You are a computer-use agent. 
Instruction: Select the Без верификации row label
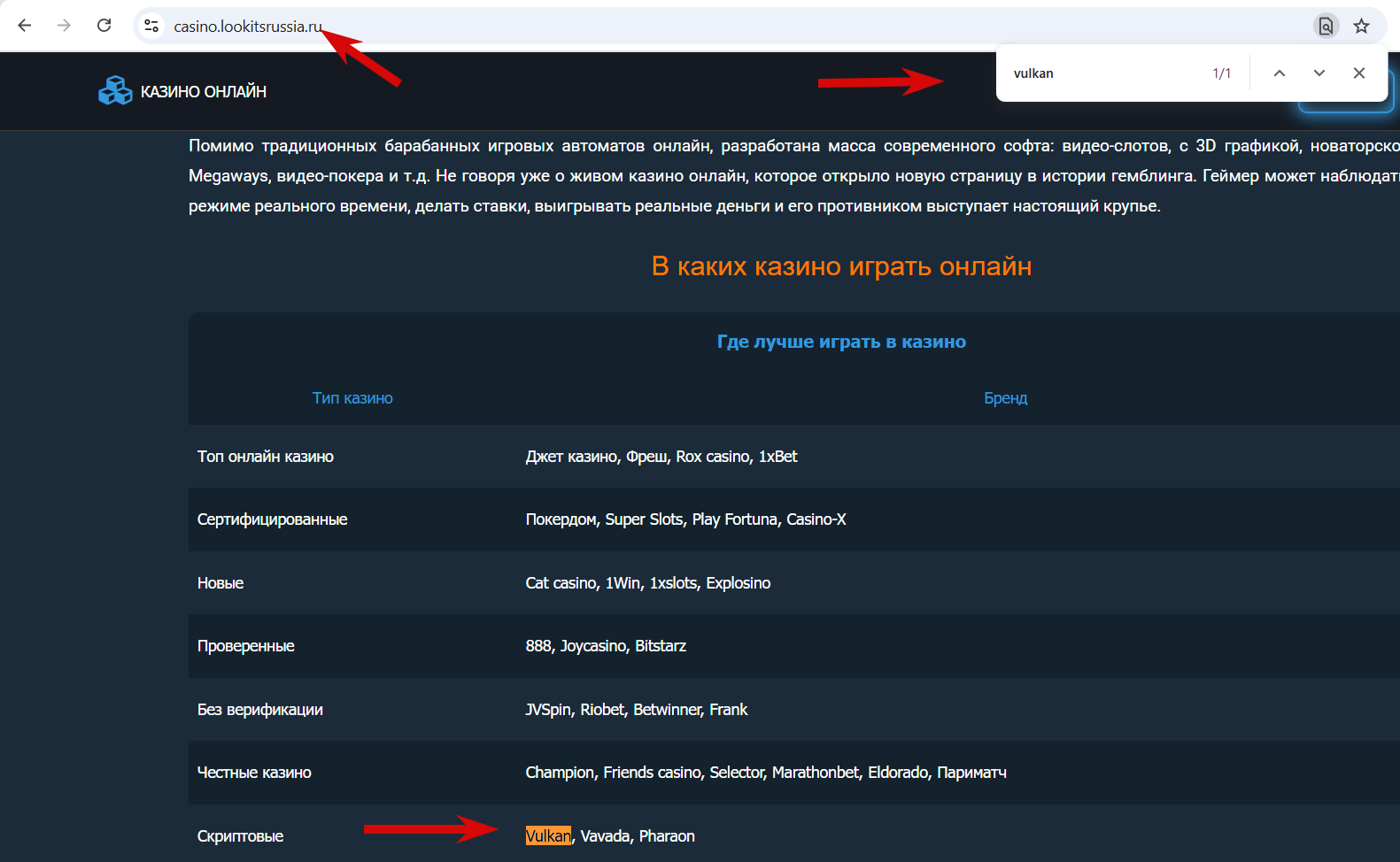(x=260, y=710)
